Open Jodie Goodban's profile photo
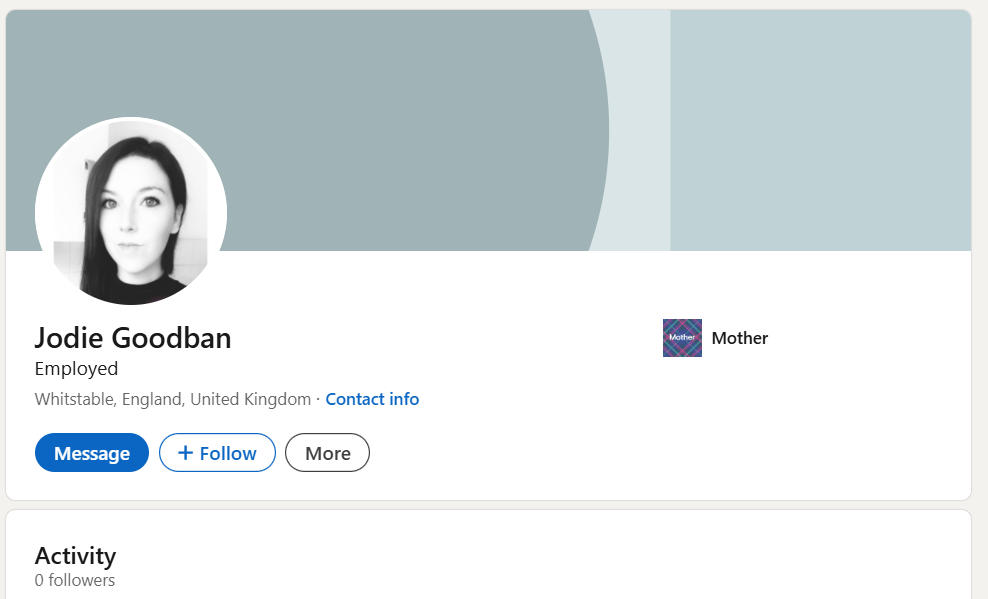Image resolution: width=988 pixels, height=599 pixels. (131, 212)
